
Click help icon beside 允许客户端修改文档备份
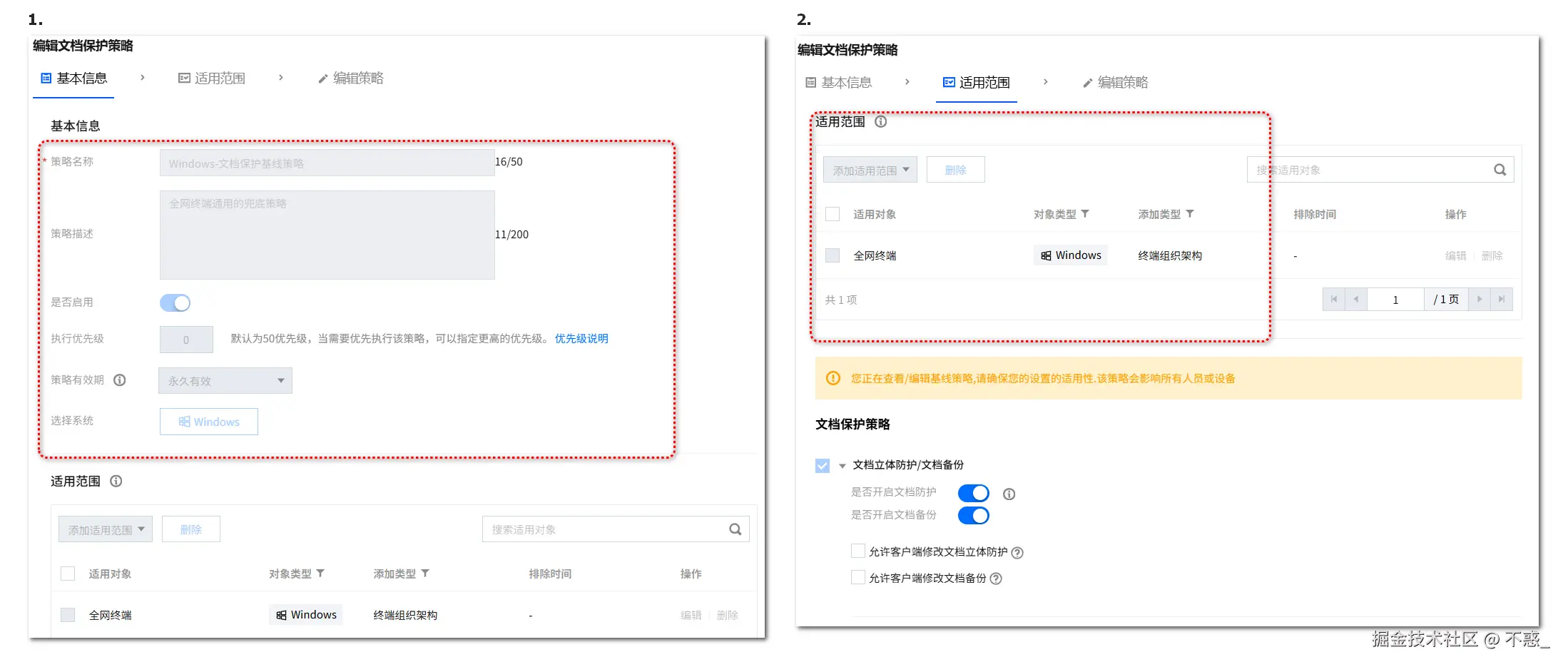coord(997,579)
